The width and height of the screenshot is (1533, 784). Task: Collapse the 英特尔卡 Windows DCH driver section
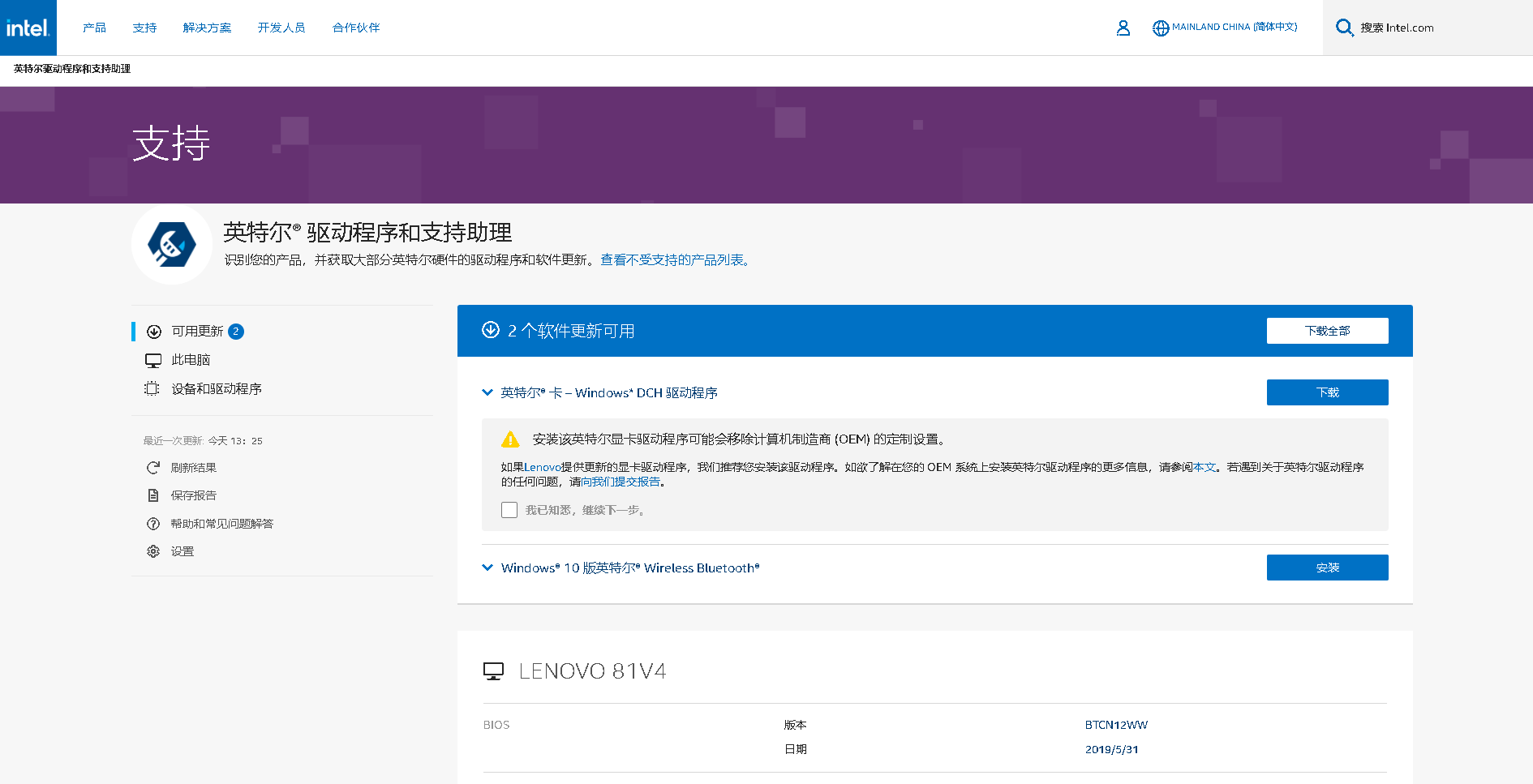tap(487, 392)
